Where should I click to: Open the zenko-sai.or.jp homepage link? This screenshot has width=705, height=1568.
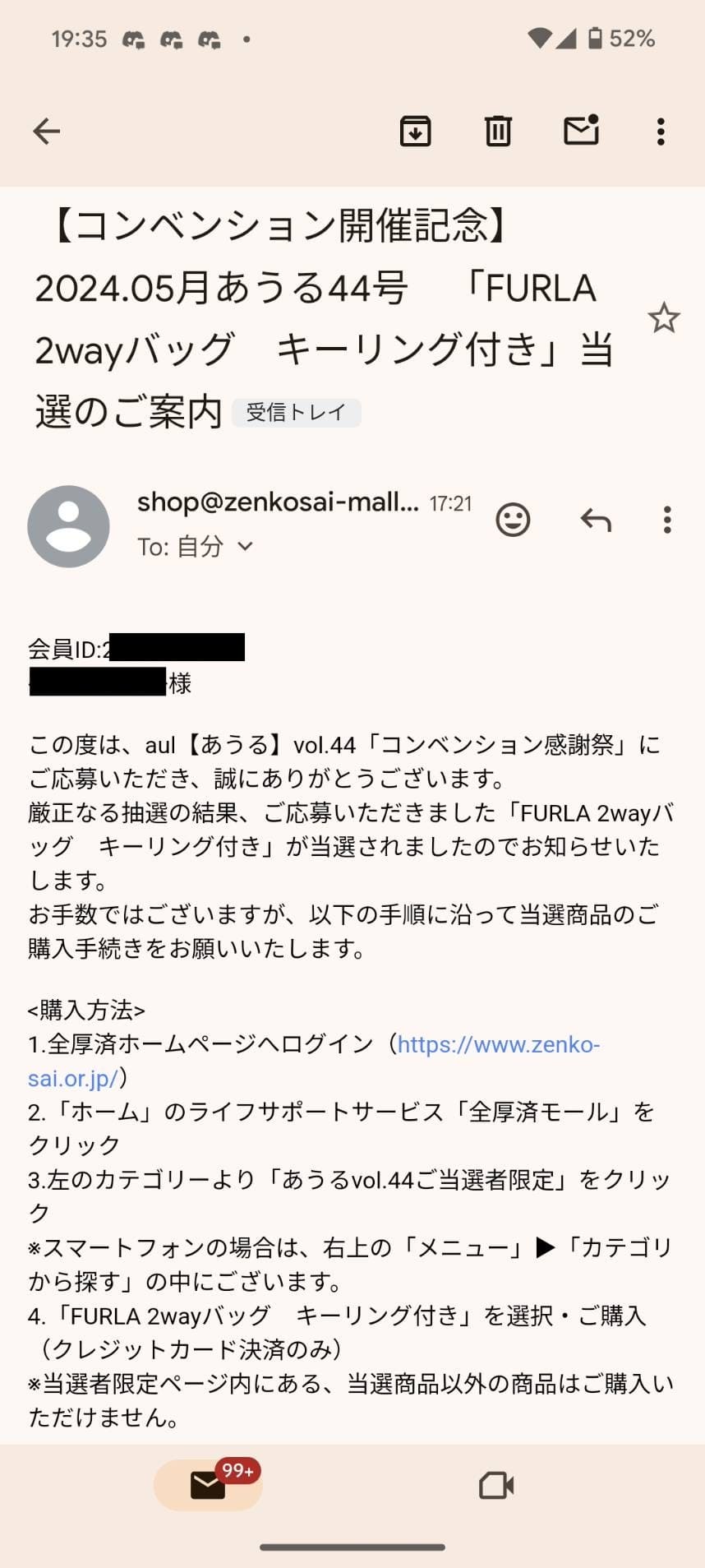(498, 1044)
